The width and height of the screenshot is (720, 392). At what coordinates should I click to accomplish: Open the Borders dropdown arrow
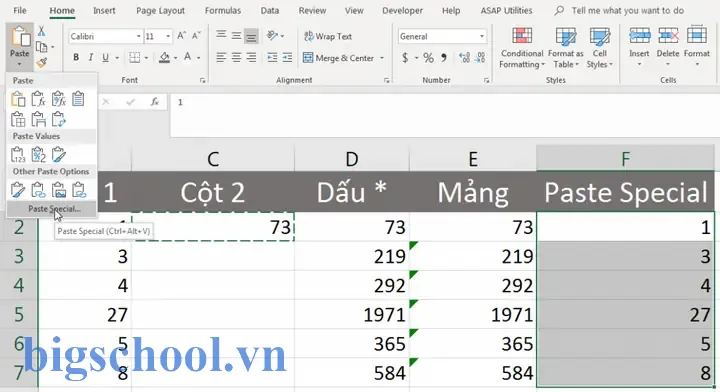tap(146, 58)
